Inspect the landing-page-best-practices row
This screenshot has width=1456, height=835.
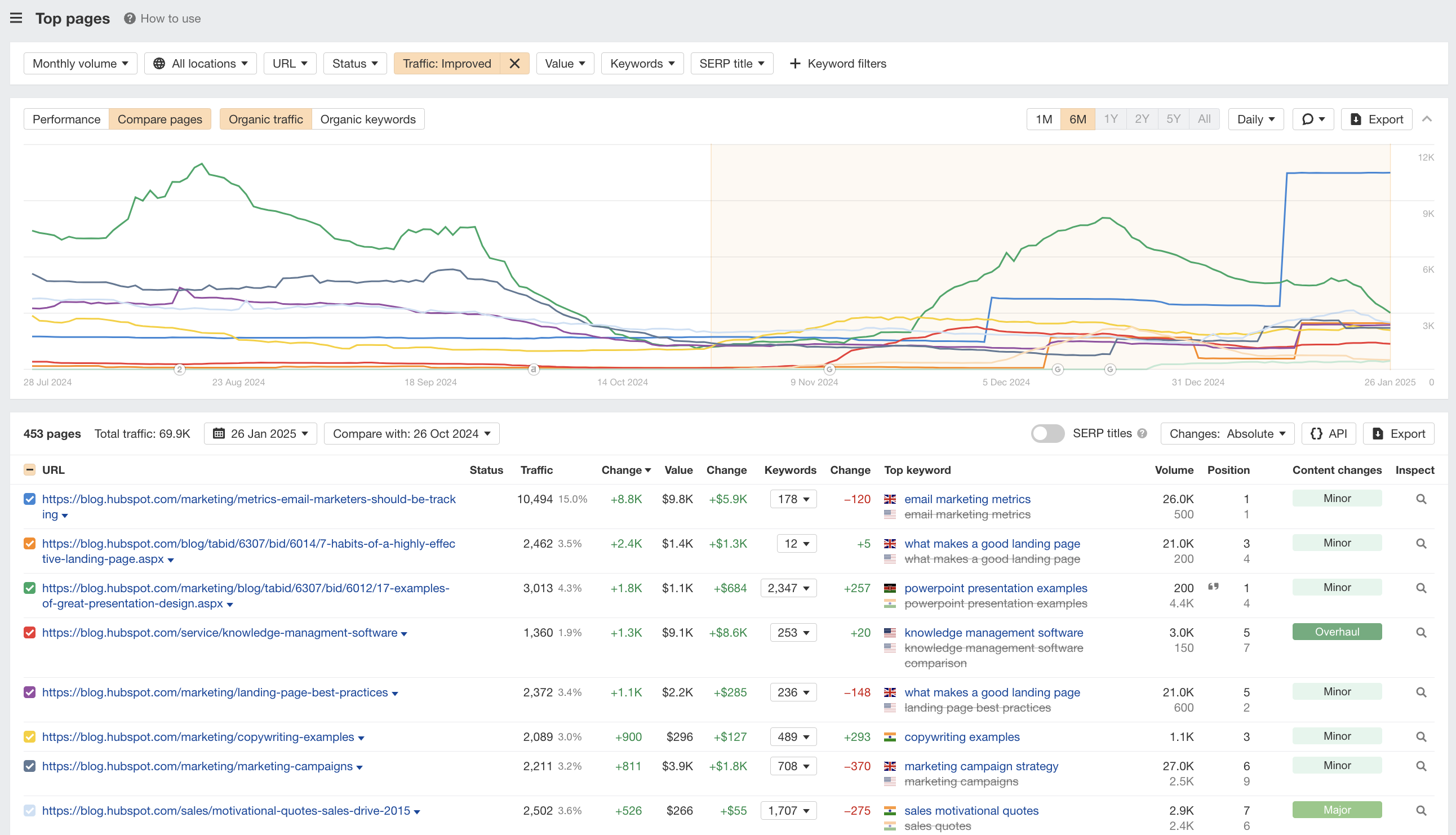pos(1421,692)
